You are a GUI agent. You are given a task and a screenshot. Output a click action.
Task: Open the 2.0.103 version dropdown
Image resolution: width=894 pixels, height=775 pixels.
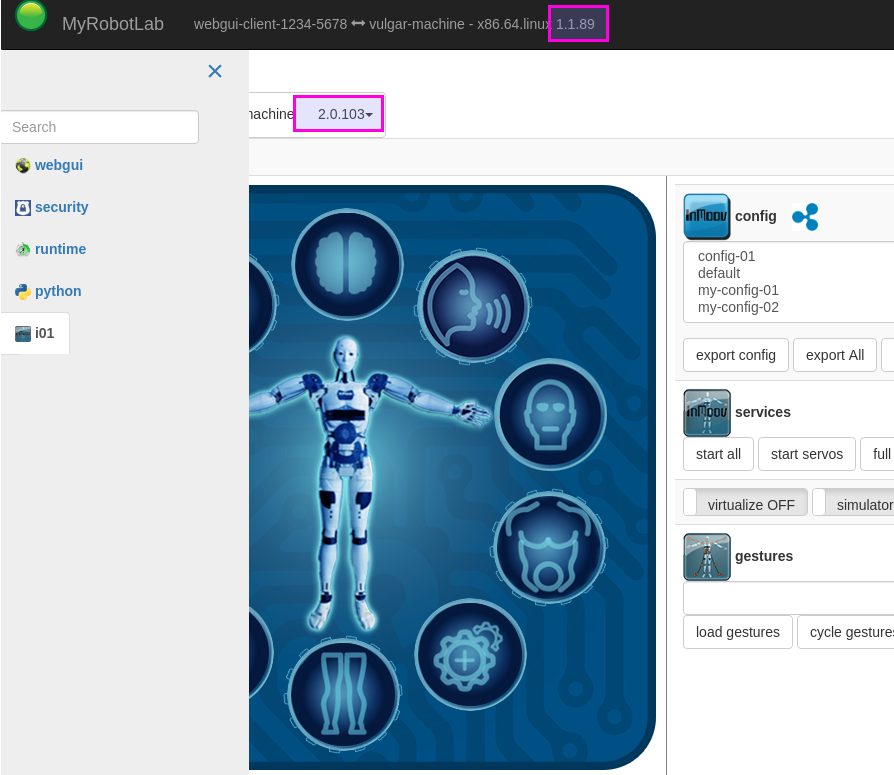(x=345, y=115)
